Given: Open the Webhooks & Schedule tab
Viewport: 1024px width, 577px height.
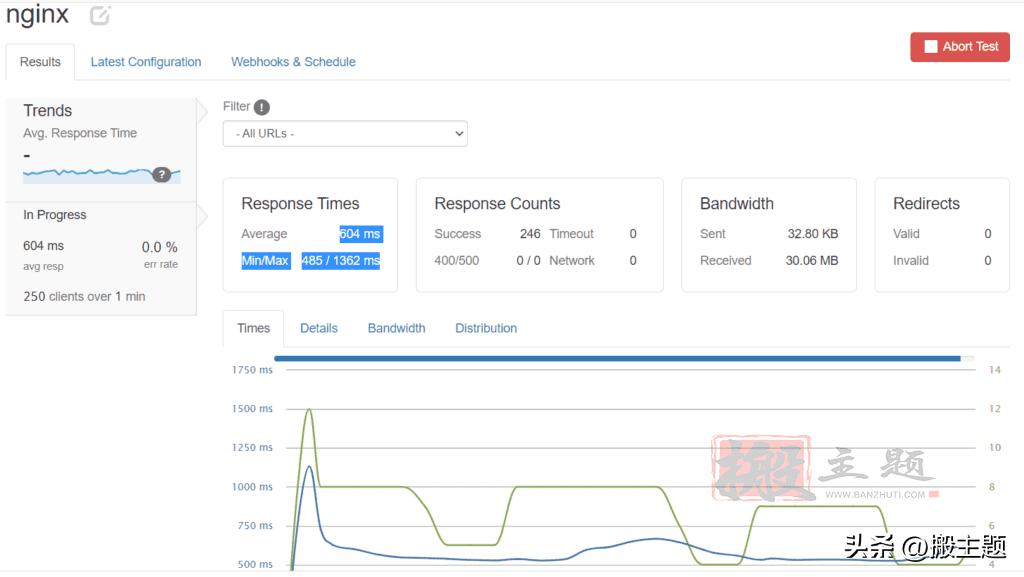Looking at the screenshot, I should [292, 61].
